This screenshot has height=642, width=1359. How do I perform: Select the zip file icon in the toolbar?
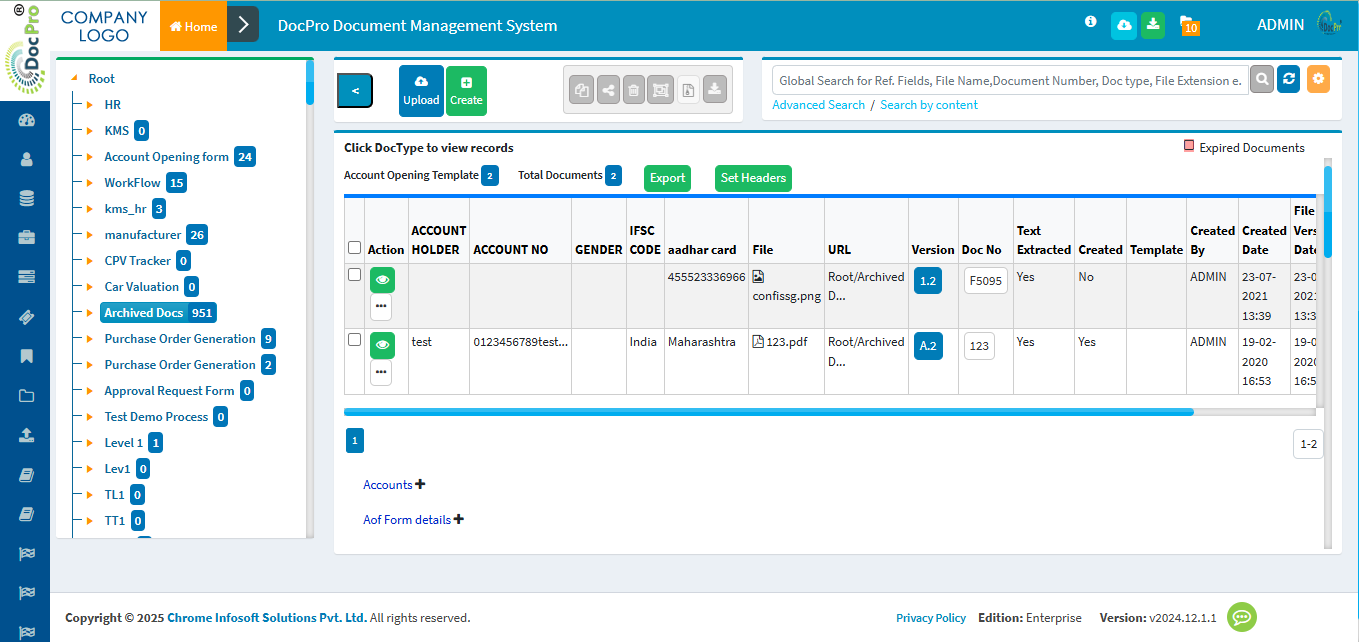(x=660, y=89)
